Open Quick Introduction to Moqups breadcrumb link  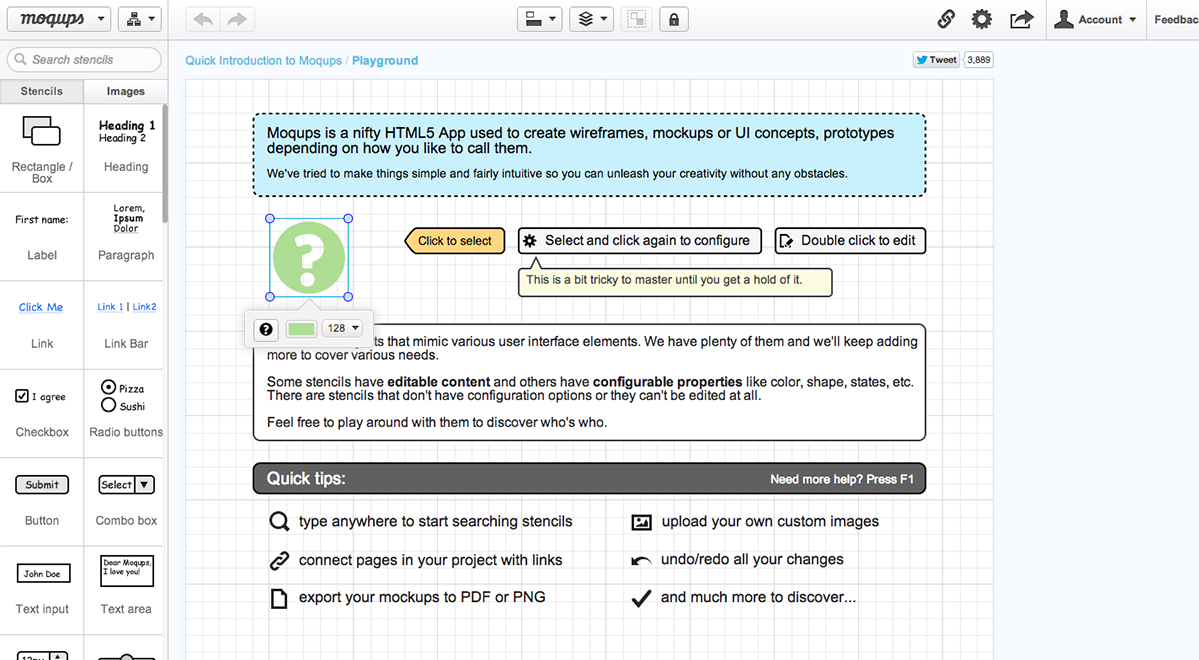tap(263, 60)
